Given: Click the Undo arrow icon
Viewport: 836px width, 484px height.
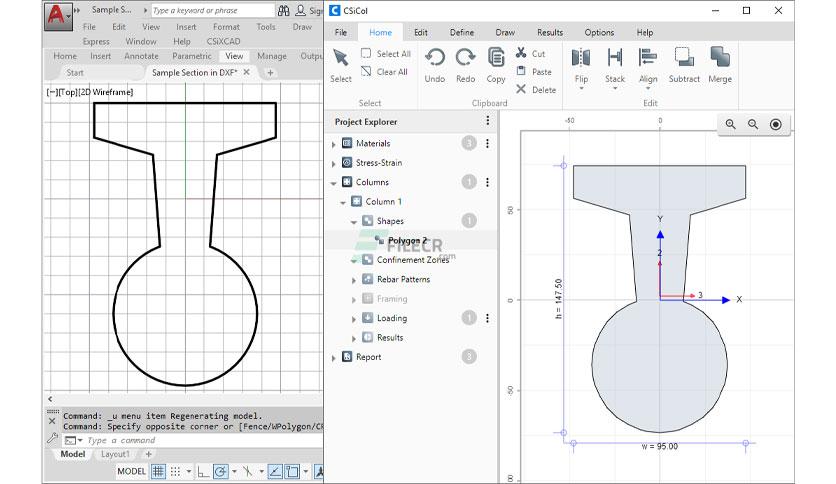Looking at the screenshot, I should (435, 58).
